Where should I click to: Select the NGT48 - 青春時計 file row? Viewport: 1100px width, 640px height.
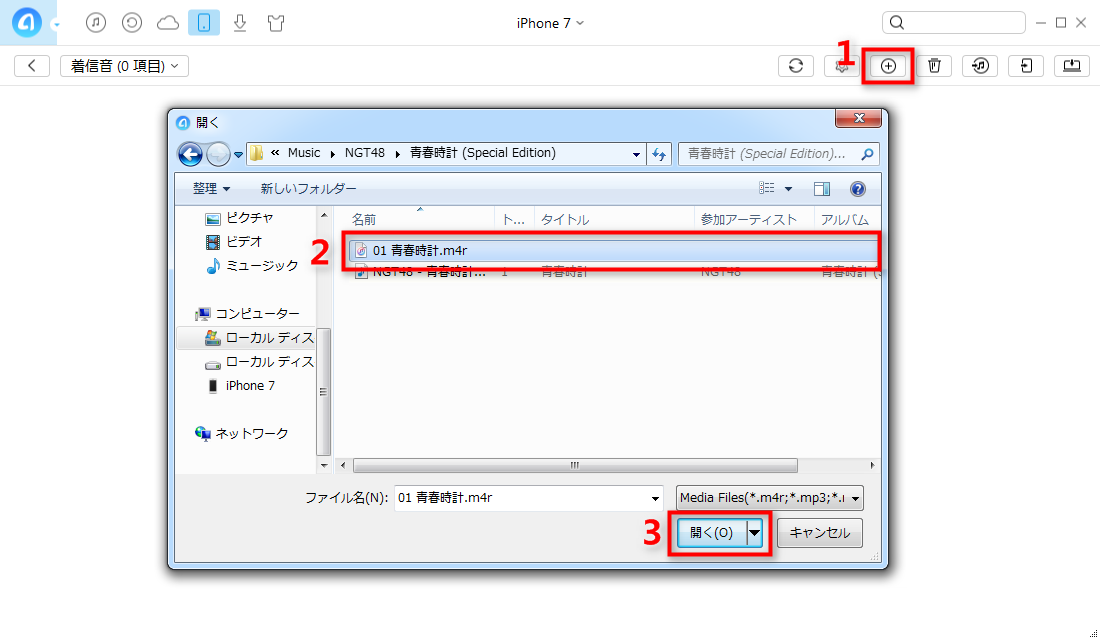(613, 272)
